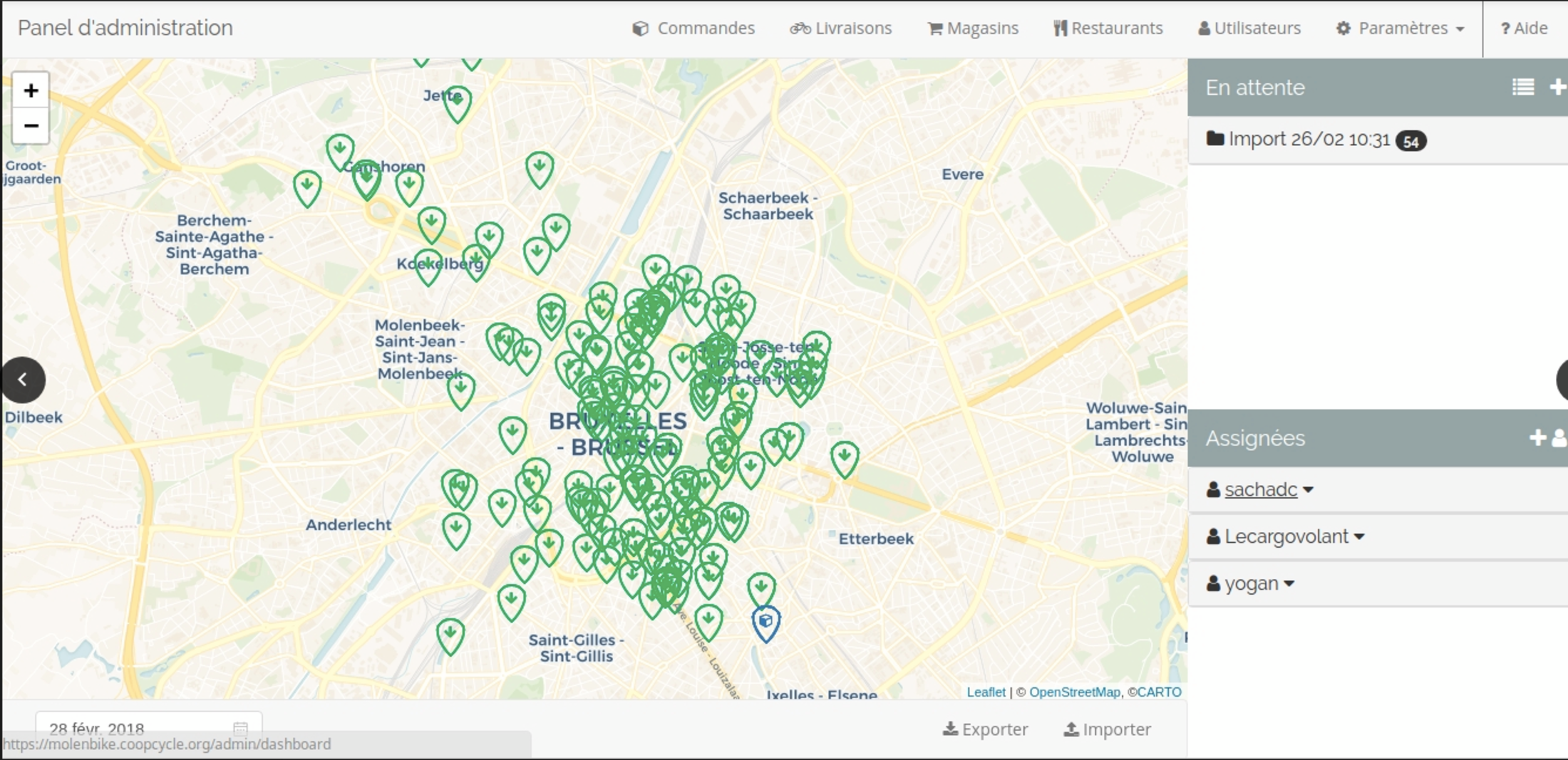Open the Commandes menu
Viewport: 1568px width, 760px height.
(693, 28)
